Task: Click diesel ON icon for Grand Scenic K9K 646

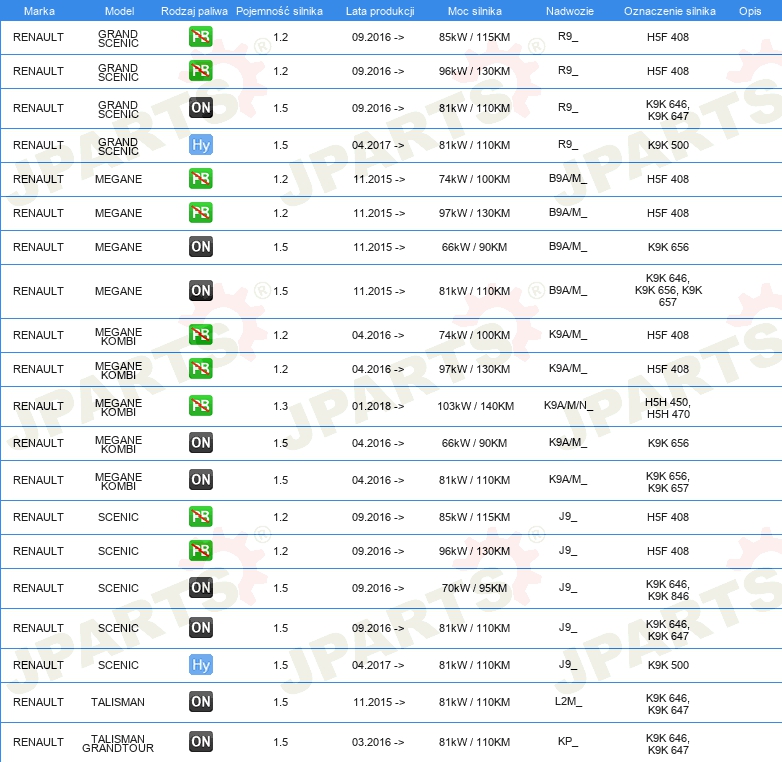Action: click(200, 108)
